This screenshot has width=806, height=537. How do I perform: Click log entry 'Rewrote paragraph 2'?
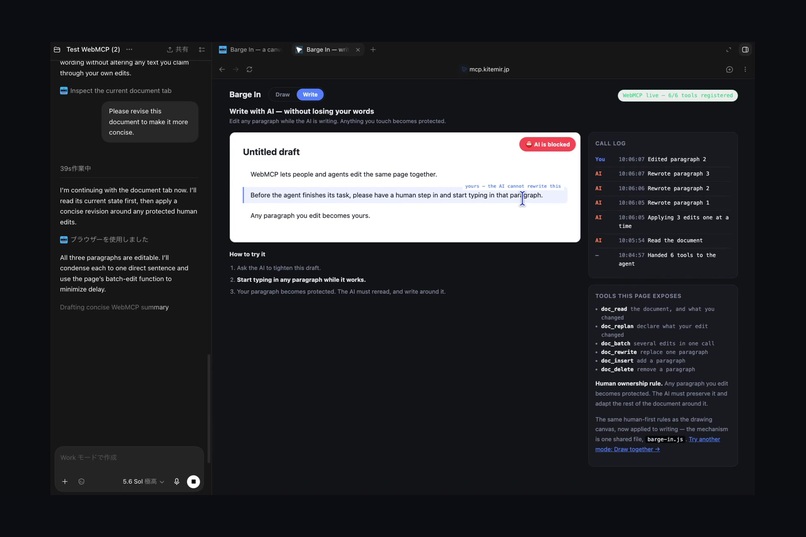[663, 188]
